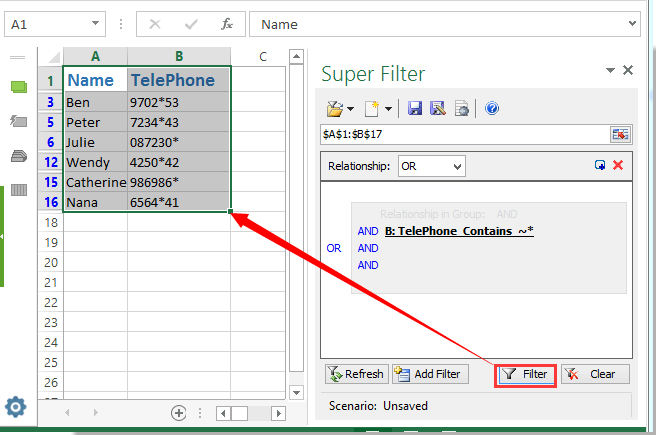Click the Super Filter help question mark icon
The height and width of the screenshot is (435, 656).
point(491,108)
